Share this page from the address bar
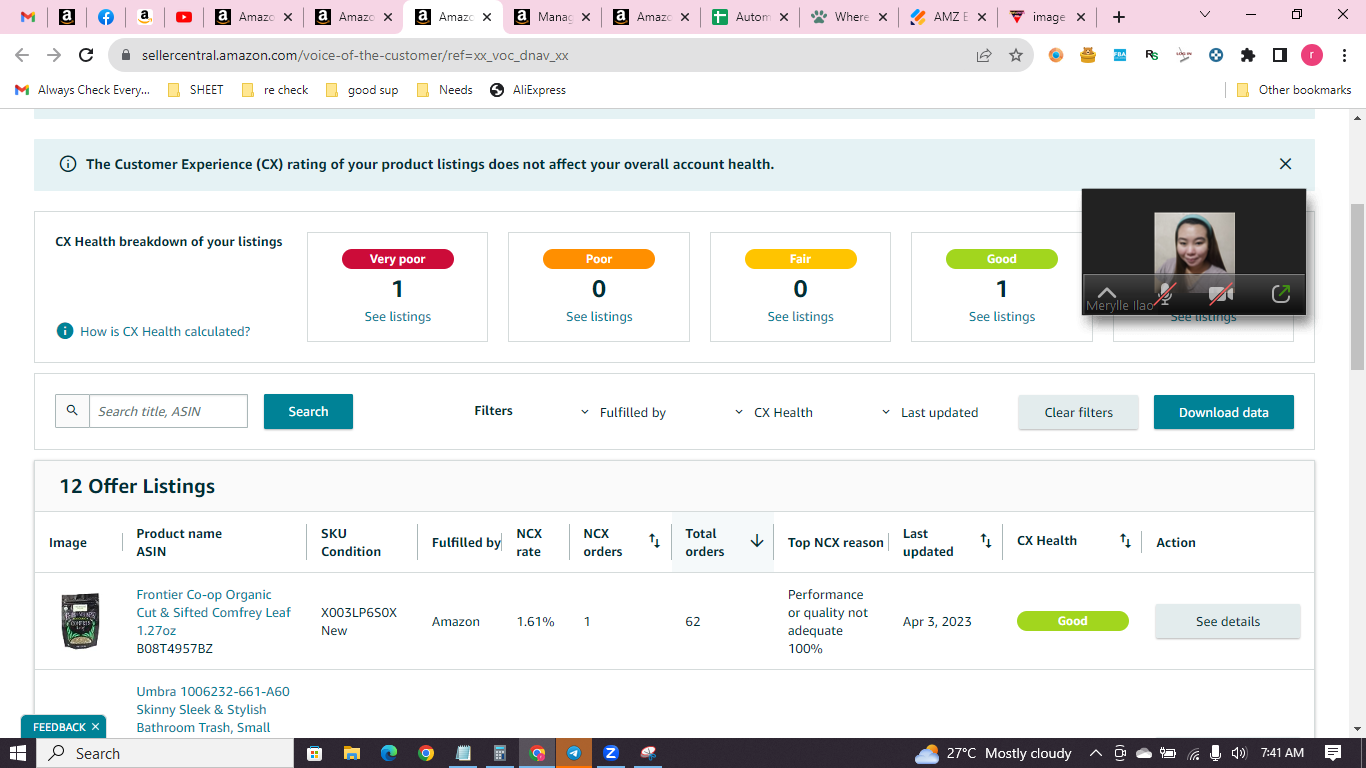This screenshot has height=768, width=1366. tap(984, 56)
